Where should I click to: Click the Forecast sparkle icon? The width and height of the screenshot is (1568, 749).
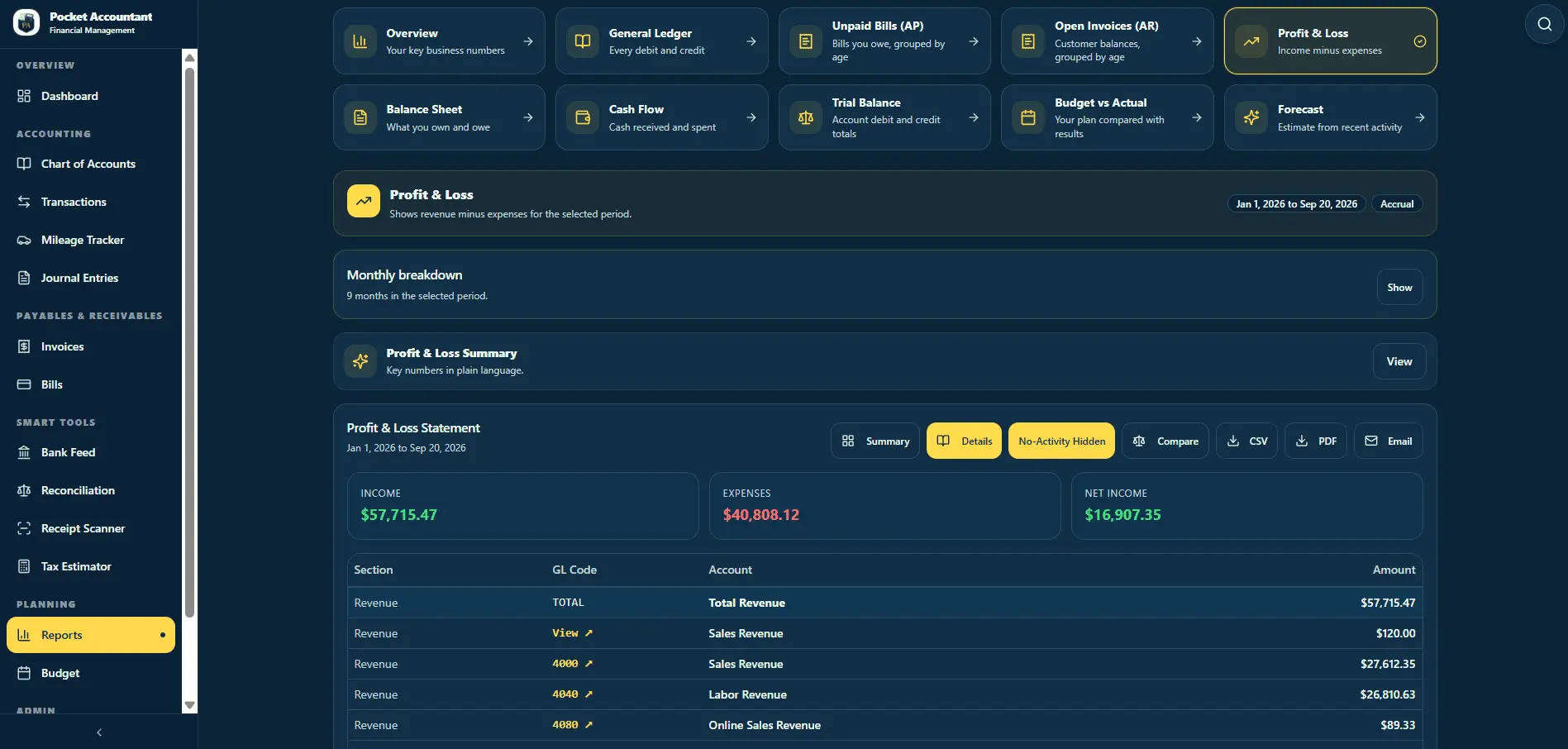click(x=1251, y=117)
